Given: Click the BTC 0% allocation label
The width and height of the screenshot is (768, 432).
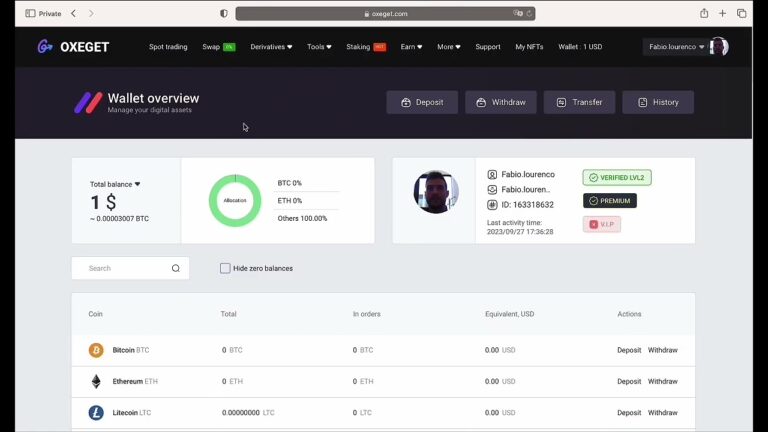Looking at the screenshot, I should pyautogui.click(x=289, y=183).
